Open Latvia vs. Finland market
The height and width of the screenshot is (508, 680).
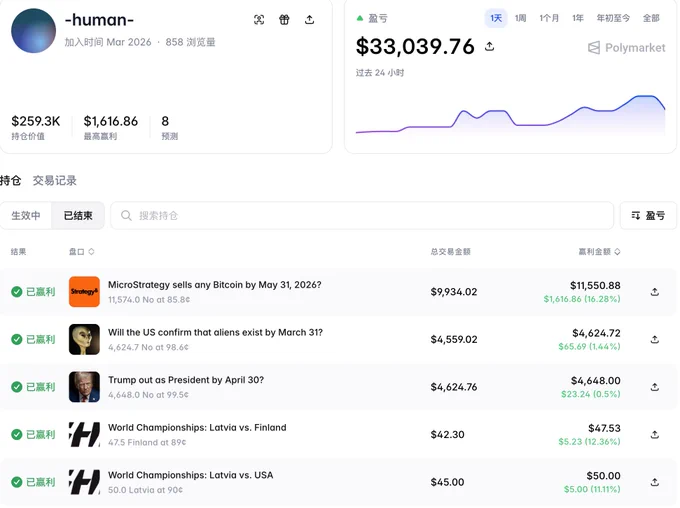coord(197,428)
